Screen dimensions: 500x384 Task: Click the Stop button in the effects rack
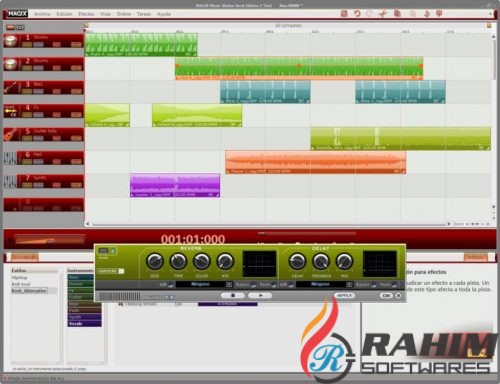click(x=233, y=296)
